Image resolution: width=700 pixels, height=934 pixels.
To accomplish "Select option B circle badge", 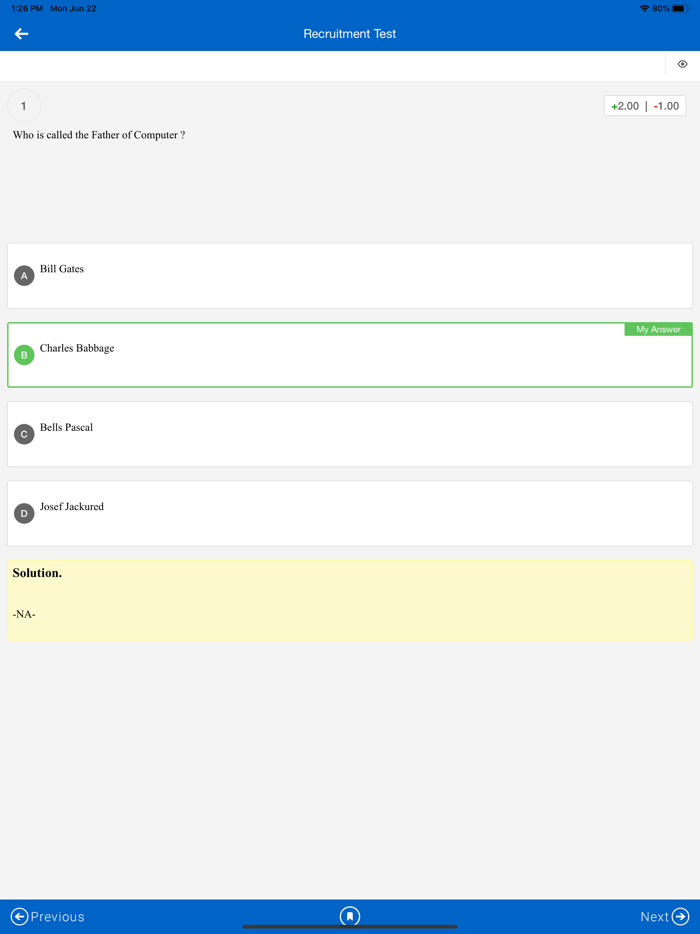I will [24, 355].
